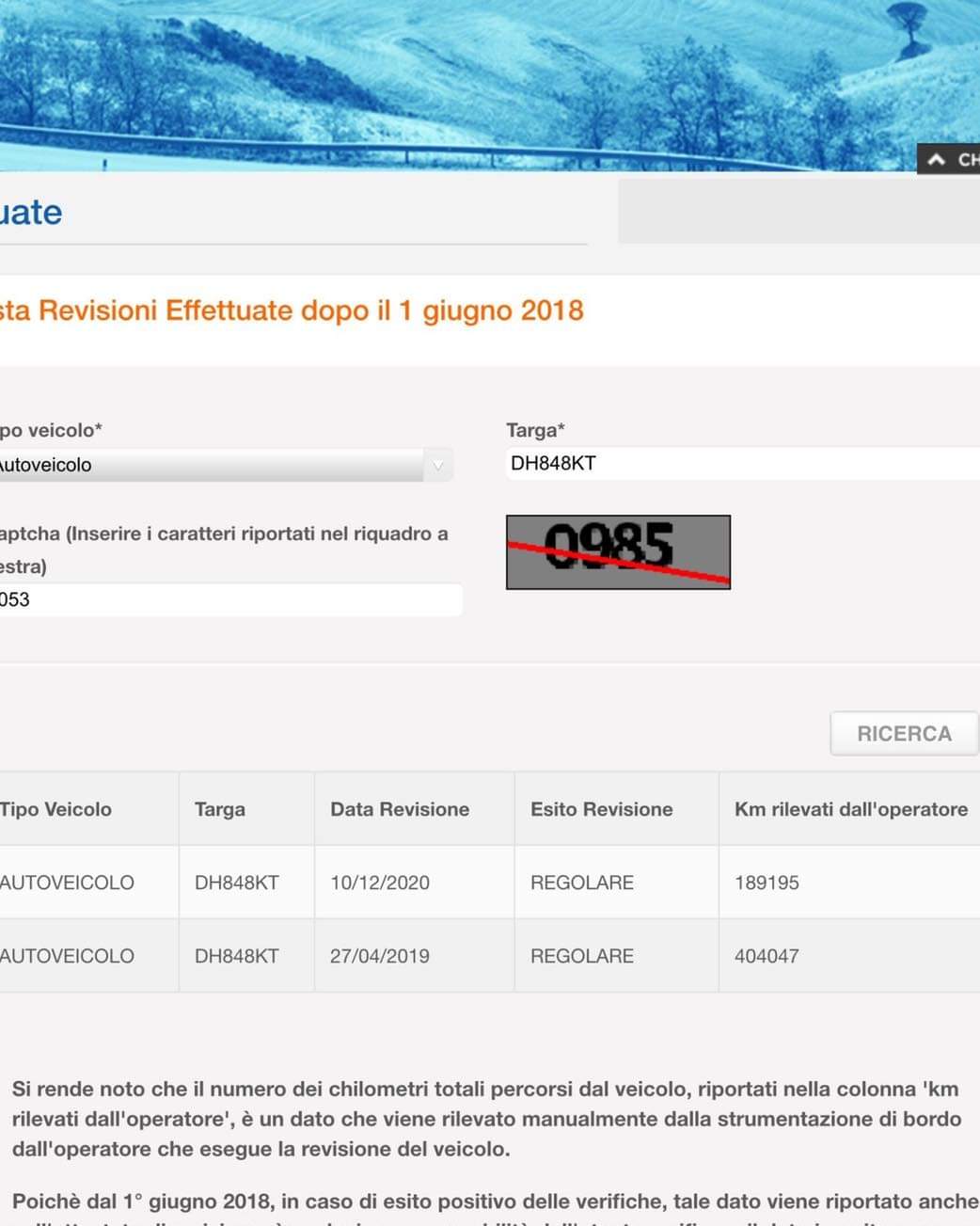Select the km value 189195
Image resolution: width=980 pixels, height=1226 pixels.
[x=767, y=883]
